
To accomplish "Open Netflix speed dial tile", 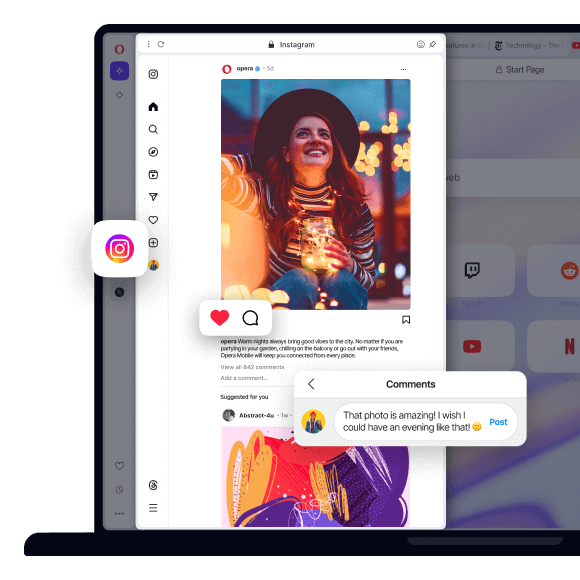I will tap(553, 346).
